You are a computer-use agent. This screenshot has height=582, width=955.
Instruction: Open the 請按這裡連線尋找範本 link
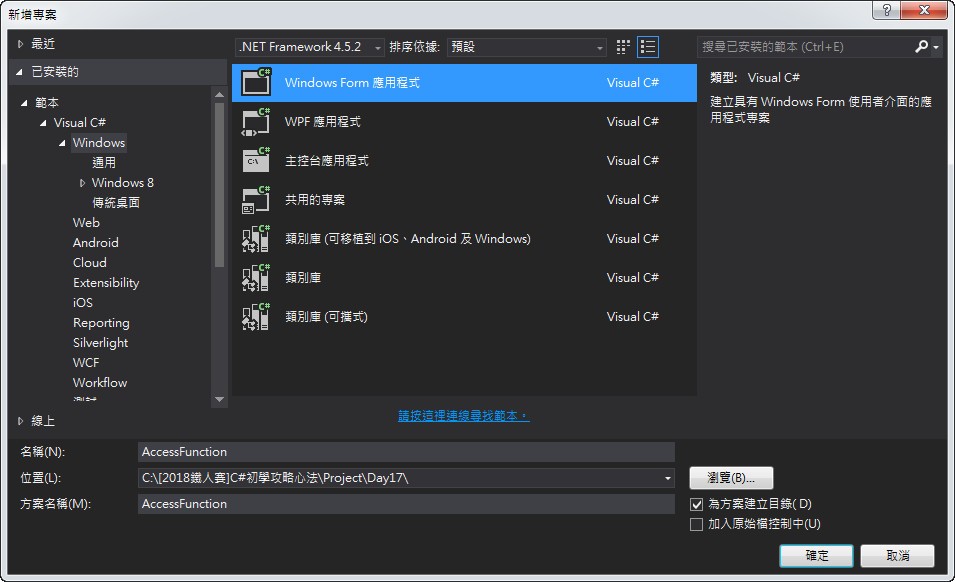463,416
